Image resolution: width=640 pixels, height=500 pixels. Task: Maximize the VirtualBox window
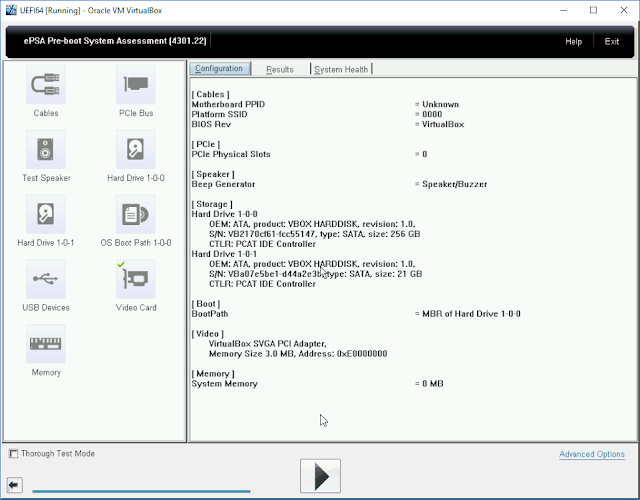tap(593, 10)
